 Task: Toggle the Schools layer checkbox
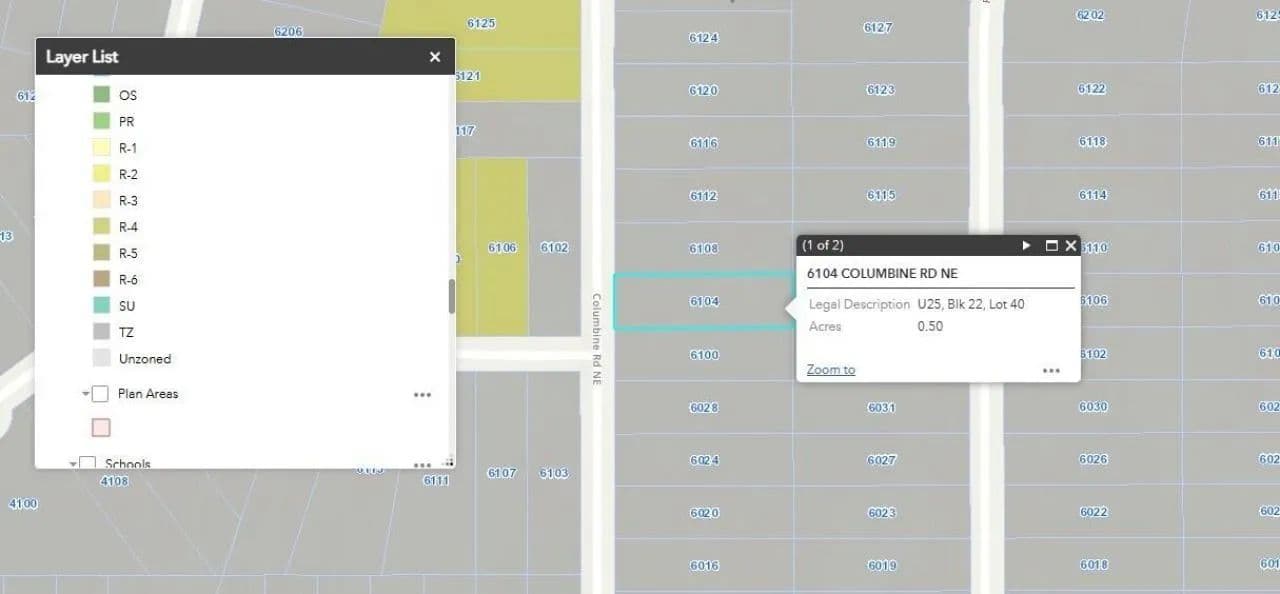88,463
